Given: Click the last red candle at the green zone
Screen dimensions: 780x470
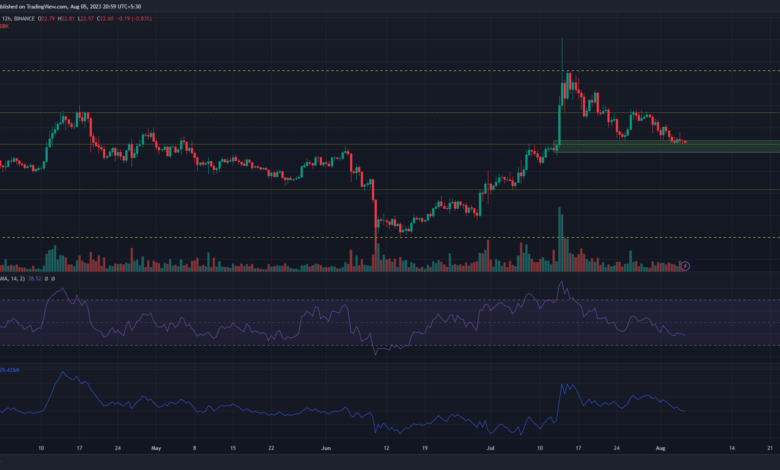Looking at the screenshot, I should point(683,141).
